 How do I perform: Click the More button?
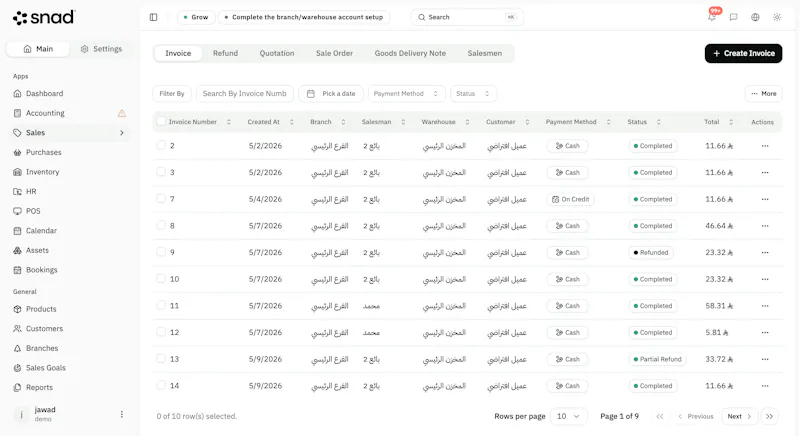[764, 94]
